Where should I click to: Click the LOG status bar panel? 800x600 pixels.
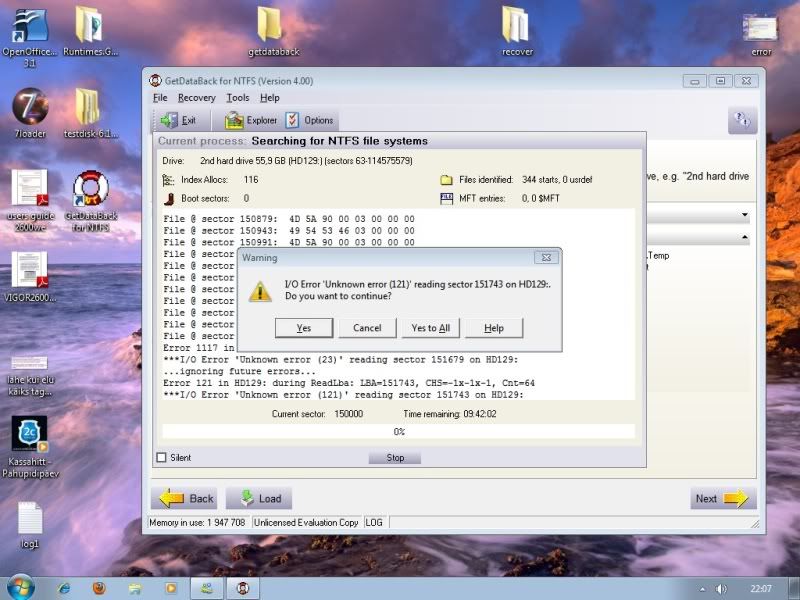[x=374, y=522]
